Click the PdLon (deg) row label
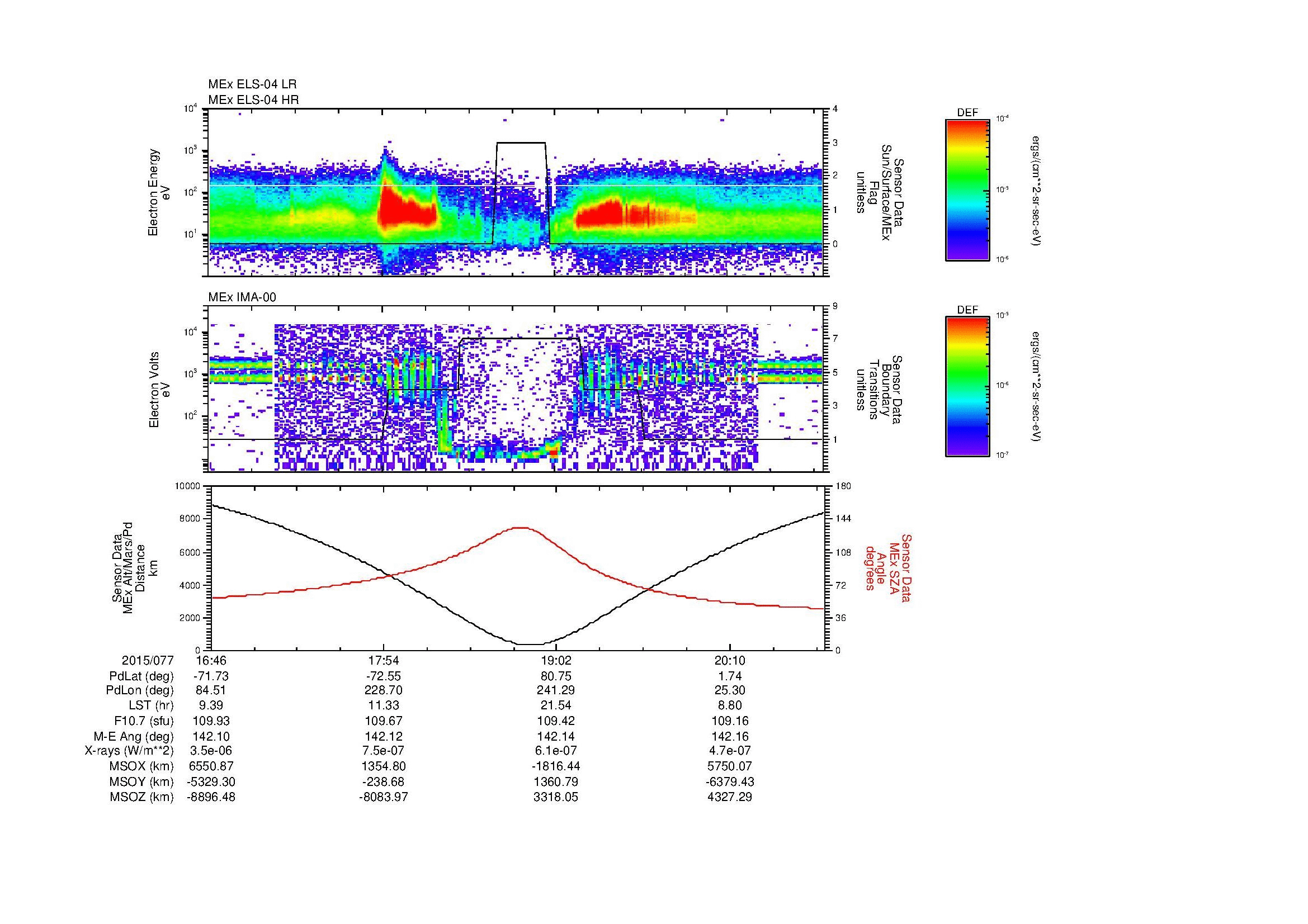Viewport: 1308px width, 924px height. pyautogui.click(x=140, y=690)
